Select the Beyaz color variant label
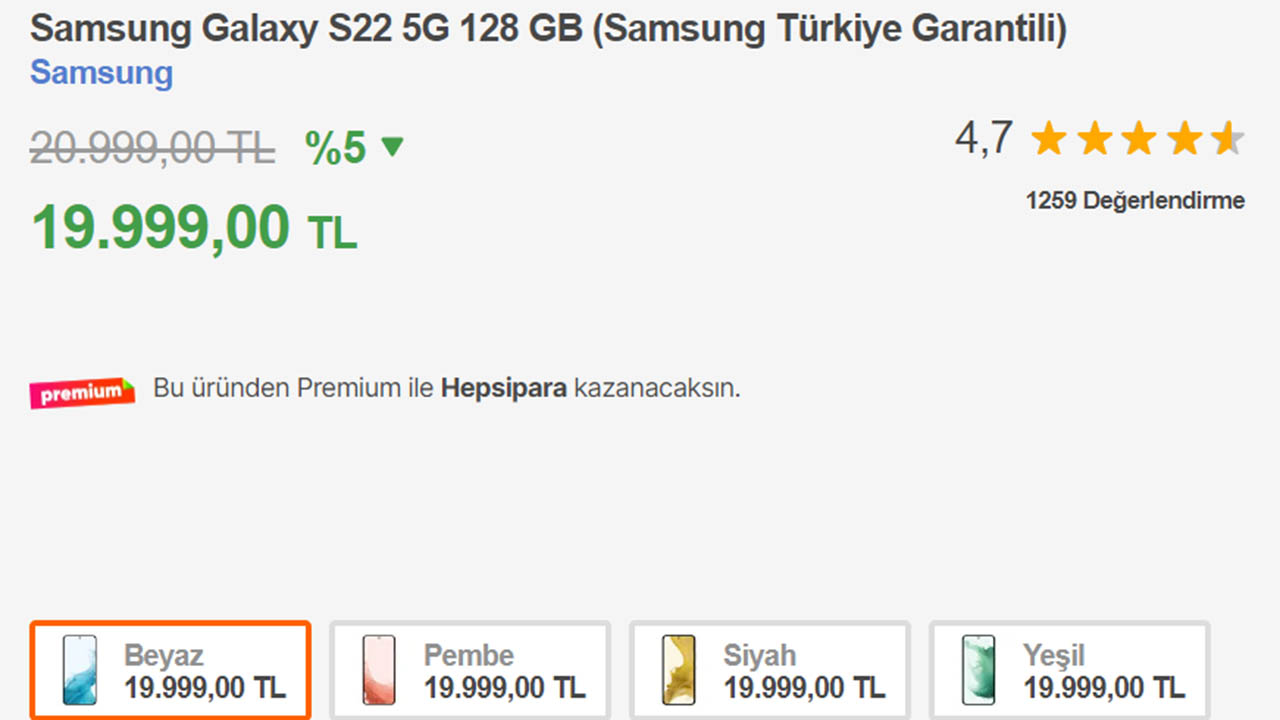This screenshot has width=1280, height=720. click(x=164, y=656)
